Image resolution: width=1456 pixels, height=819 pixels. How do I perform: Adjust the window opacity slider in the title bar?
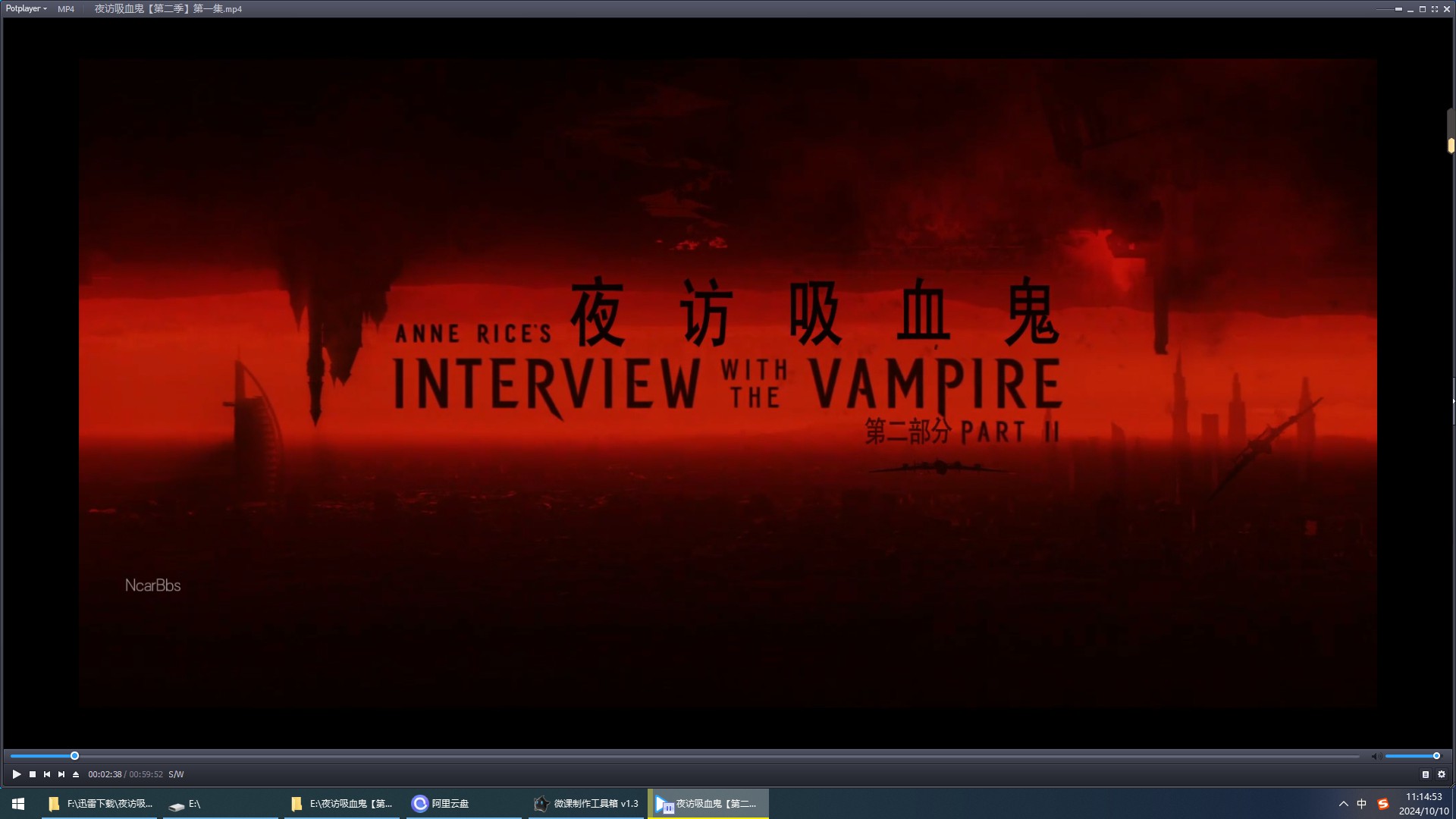(x=1390, y=9)
